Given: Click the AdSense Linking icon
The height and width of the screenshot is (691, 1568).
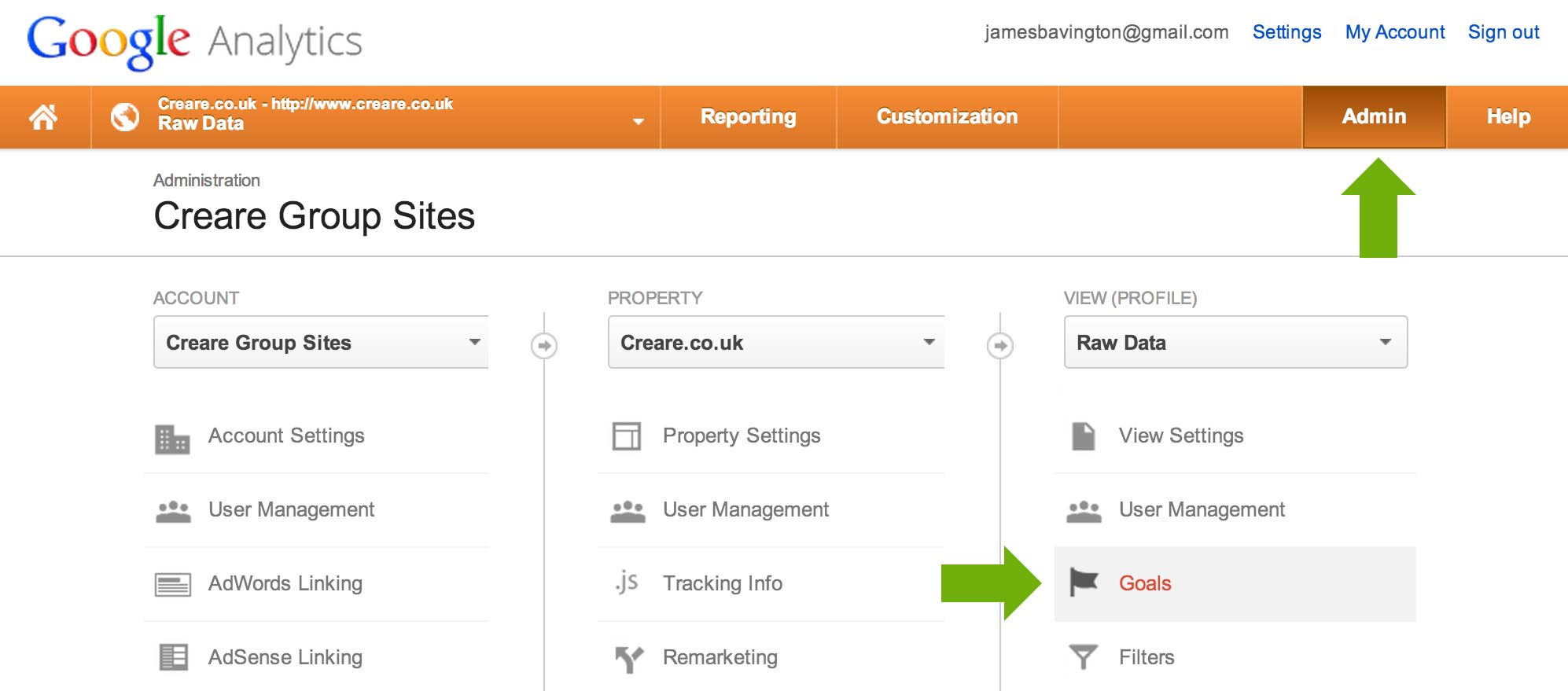Looking at the screenshot, I should coord(173,657).
